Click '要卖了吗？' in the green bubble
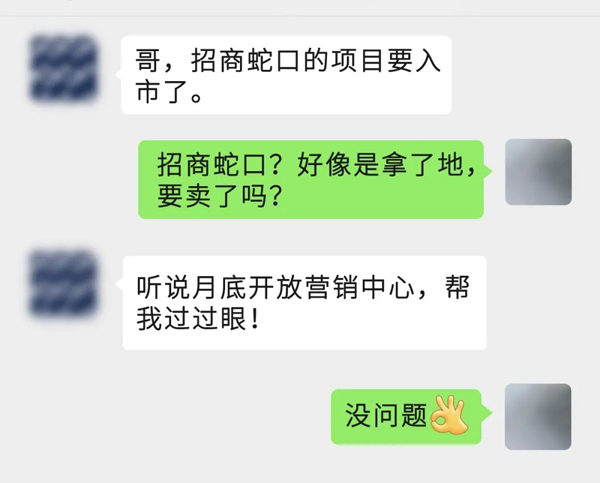The width and height of the screenshot is (600, 483). [220, 196]
